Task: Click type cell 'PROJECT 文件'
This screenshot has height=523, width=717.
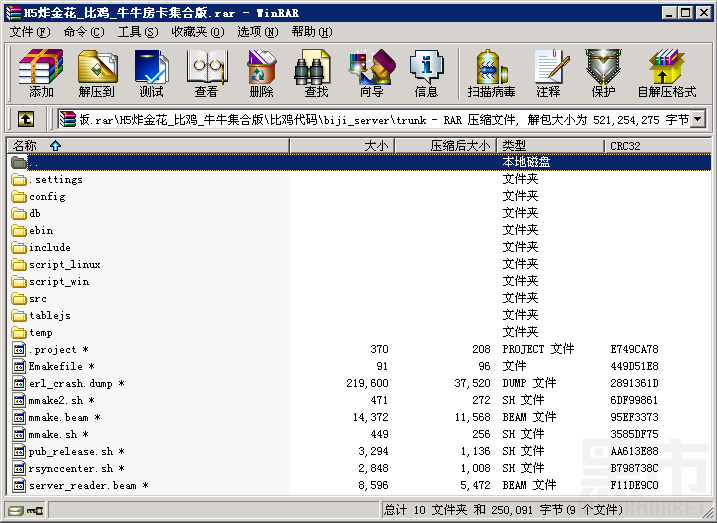Action: coord(538,349)
